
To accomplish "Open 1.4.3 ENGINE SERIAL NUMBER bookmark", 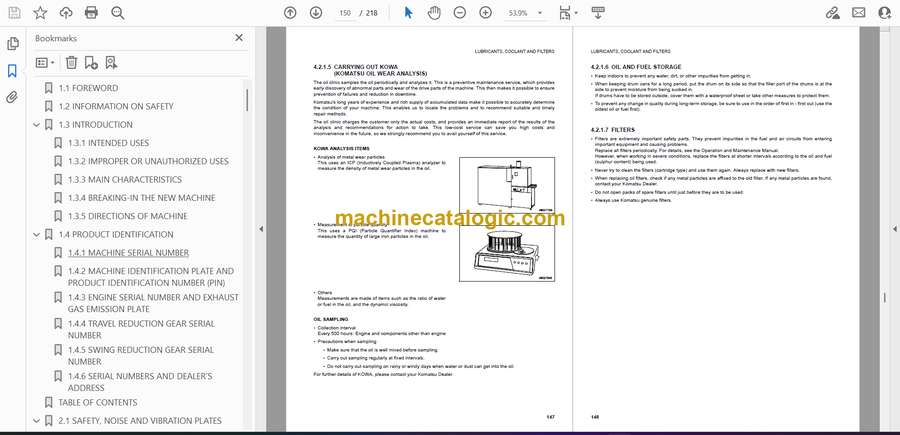I will click(153, 303).
